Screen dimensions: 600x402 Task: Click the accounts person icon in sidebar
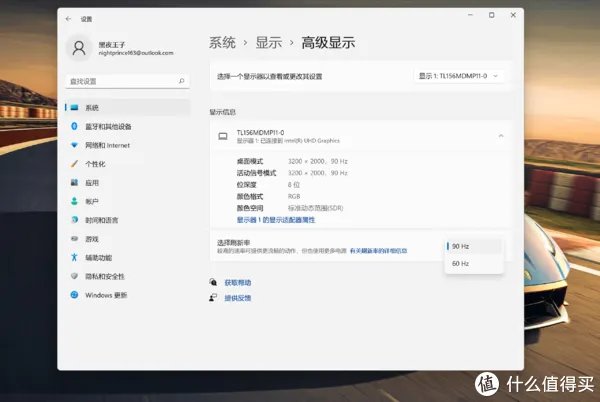pyautogui.click(x=75, y=201)
